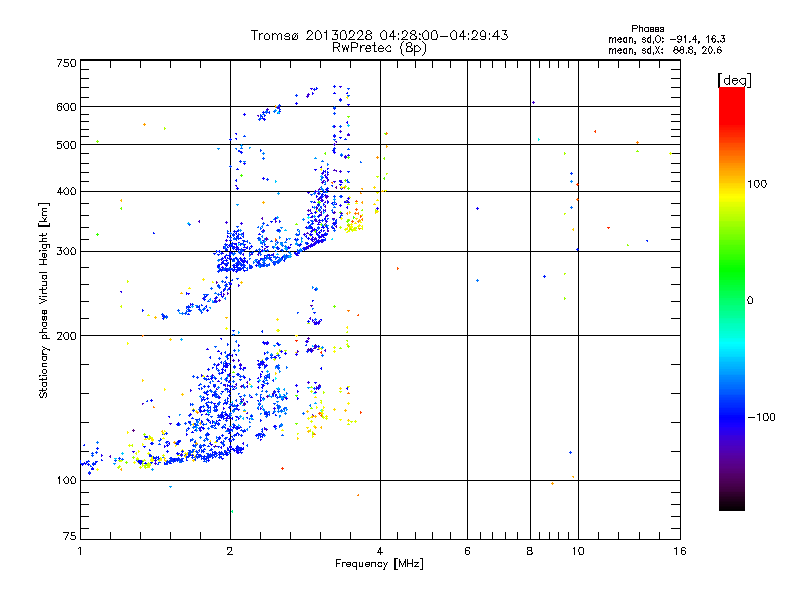Click the 'Frequency [MHz]' axis label

[379, 564]
